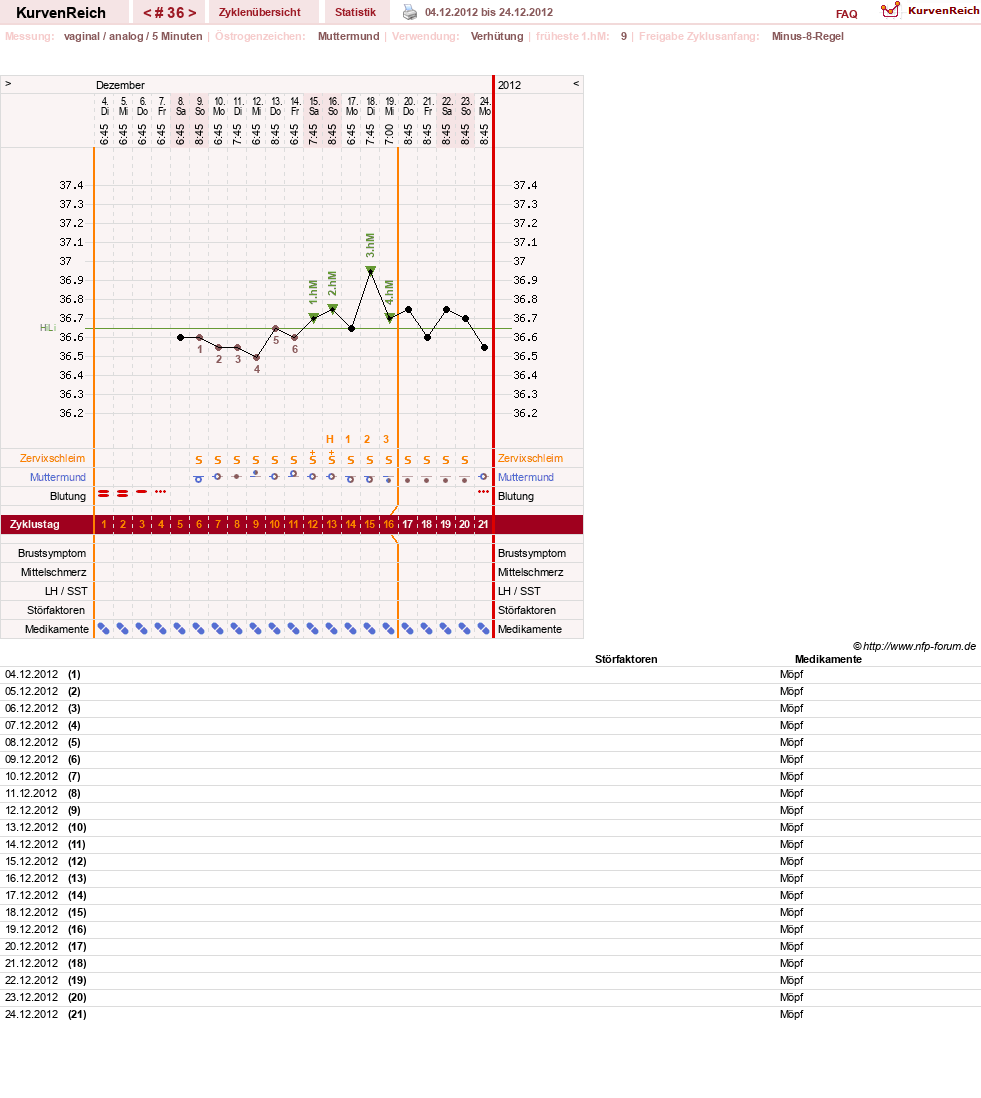The width and height of the screenshot is (981, 1098).
Task: Open the FAQ link
Action: point(847,14)
